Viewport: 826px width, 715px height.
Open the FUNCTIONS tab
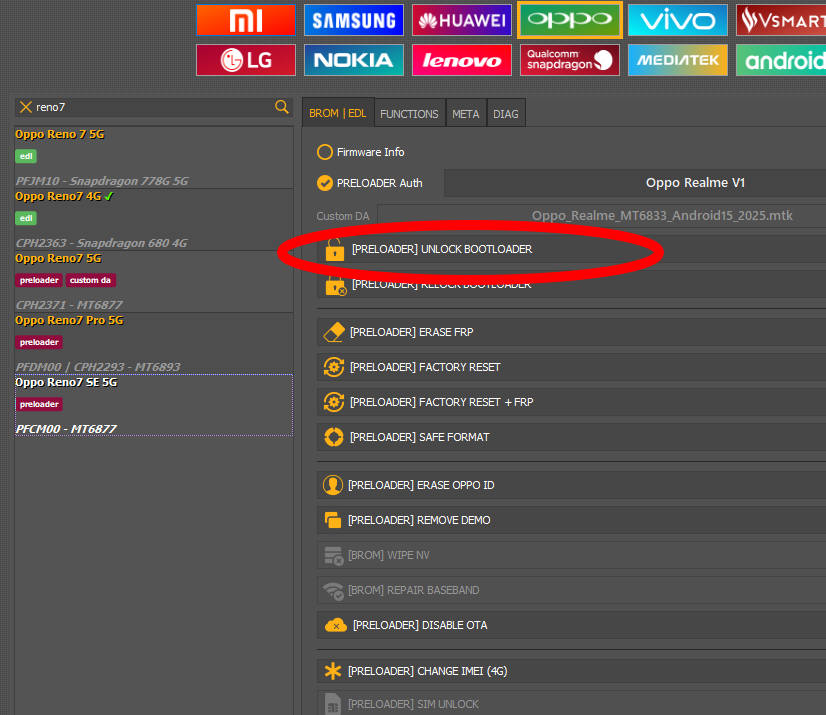point(409,114)
